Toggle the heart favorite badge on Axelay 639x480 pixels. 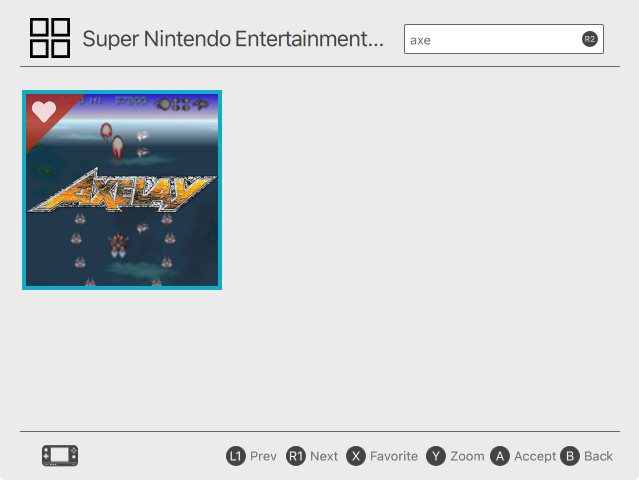[x=44, y=112]
